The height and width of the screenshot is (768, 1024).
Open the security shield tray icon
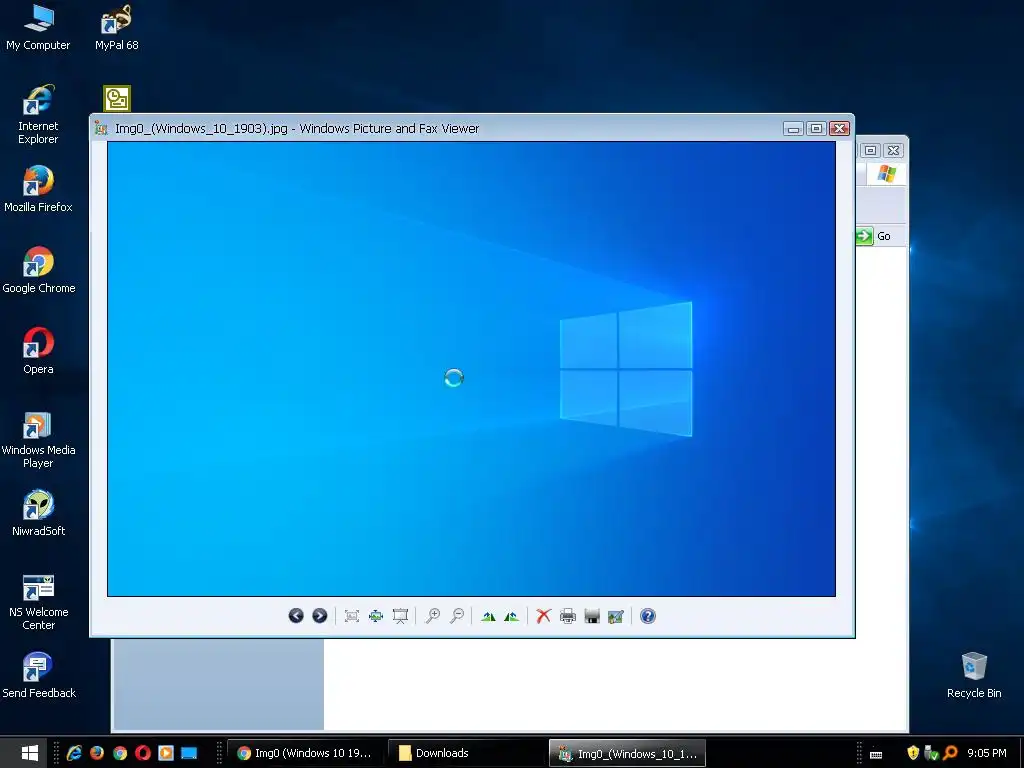tap(913, 753)
